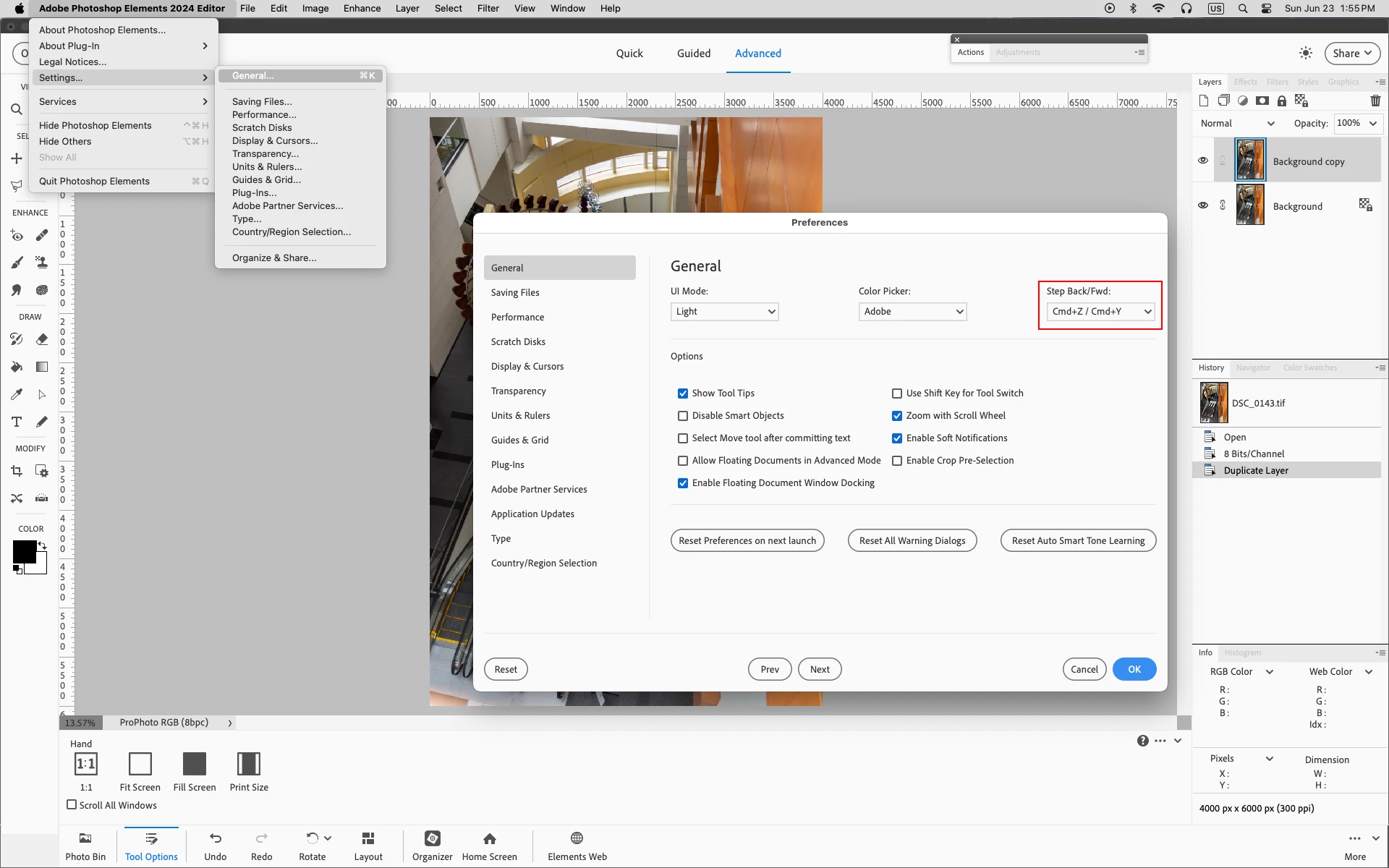Click the delete layer trash icon
Viewport: 1389px width, 868px height.
point(1375,101)
